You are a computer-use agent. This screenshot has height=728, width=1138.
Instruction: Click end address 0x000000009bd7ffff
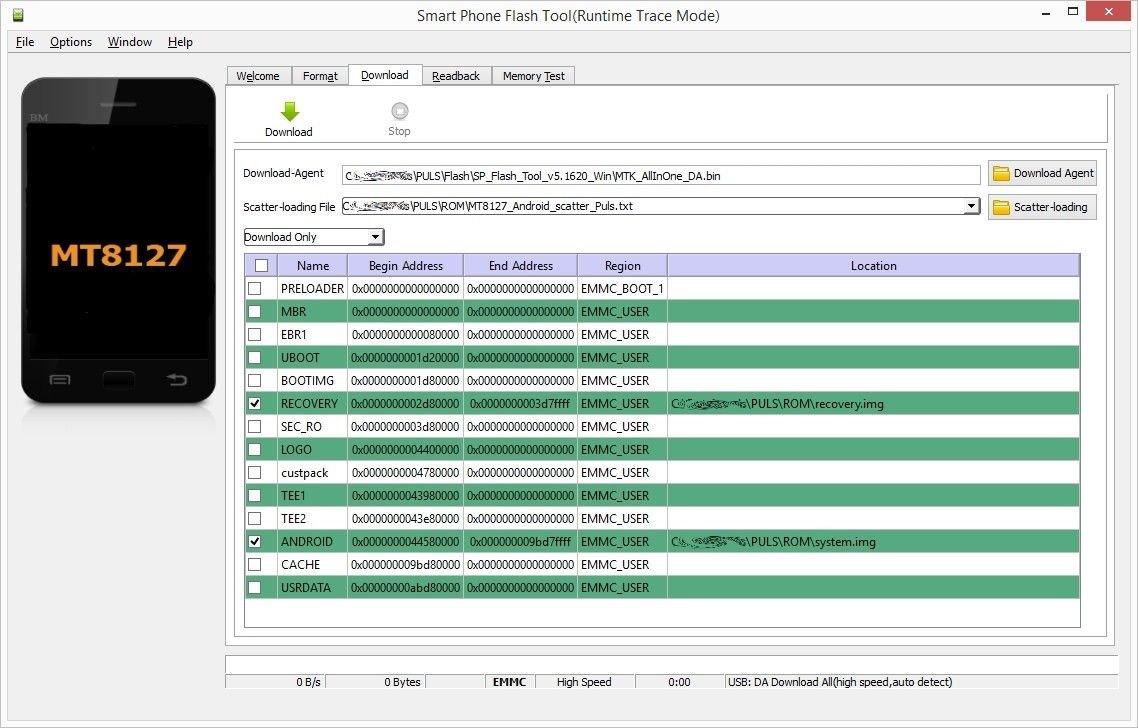coord(520,541)
